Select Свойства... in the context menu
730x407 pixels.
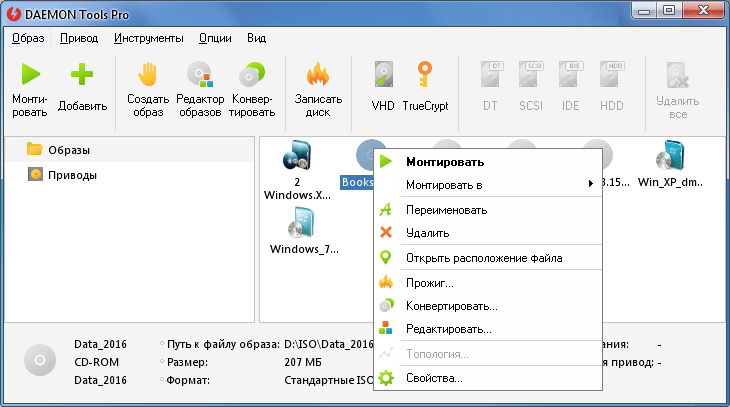click(434, 379)
